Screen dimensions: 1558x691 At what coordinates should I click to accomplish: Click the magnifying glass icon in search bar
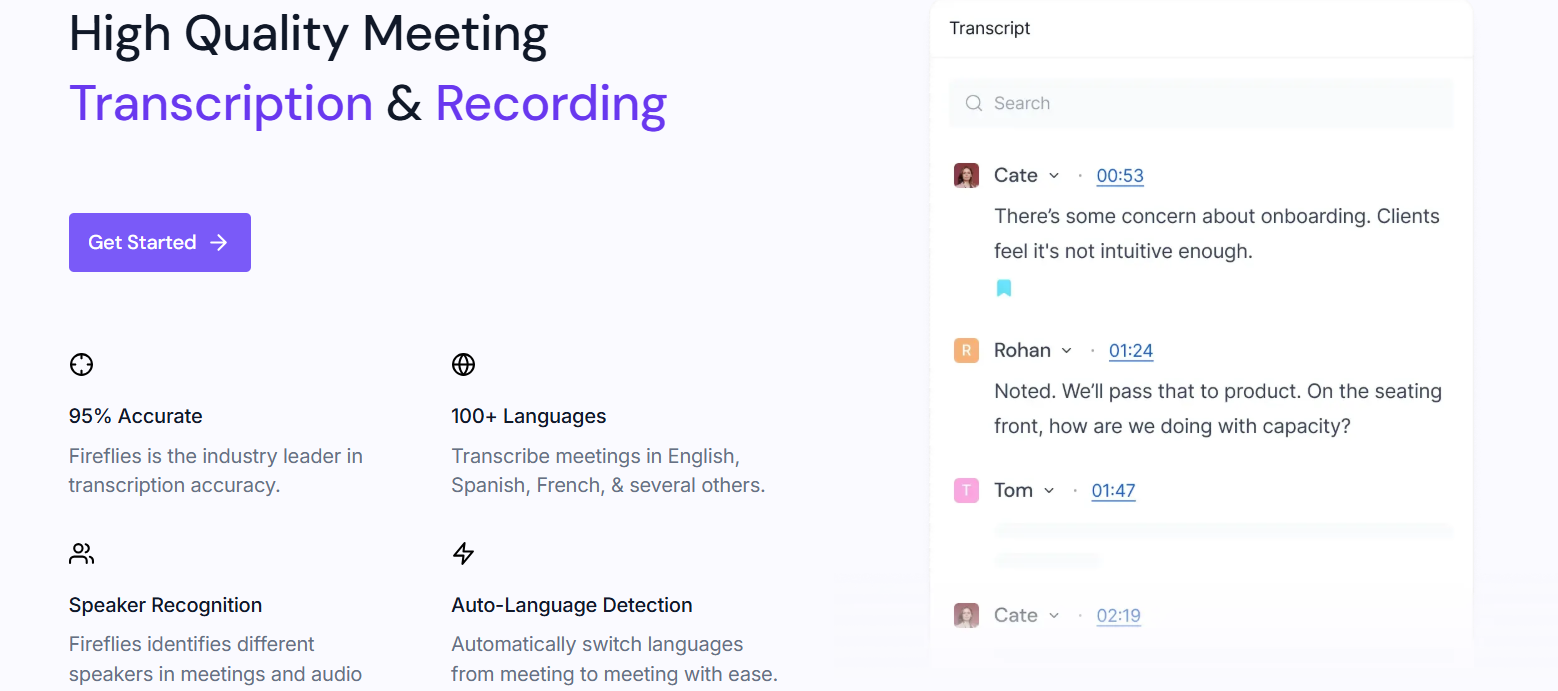[973, 103]
